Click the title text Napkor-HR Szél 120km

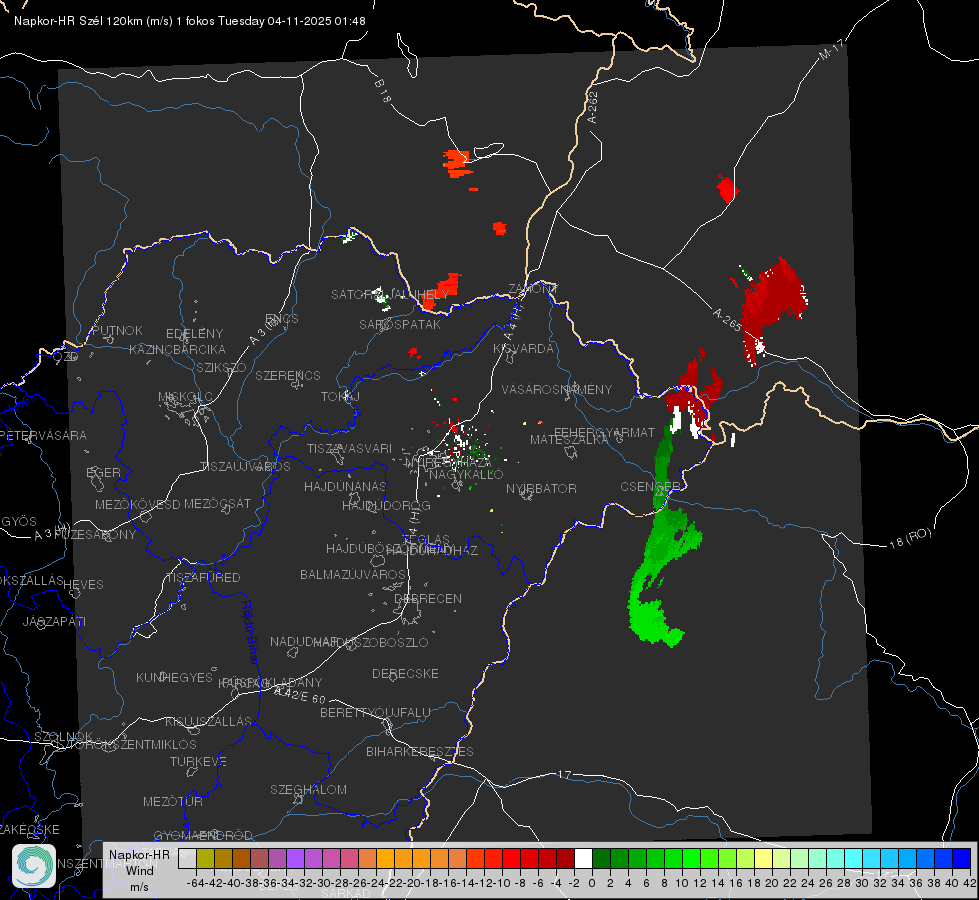coord(78,21)
